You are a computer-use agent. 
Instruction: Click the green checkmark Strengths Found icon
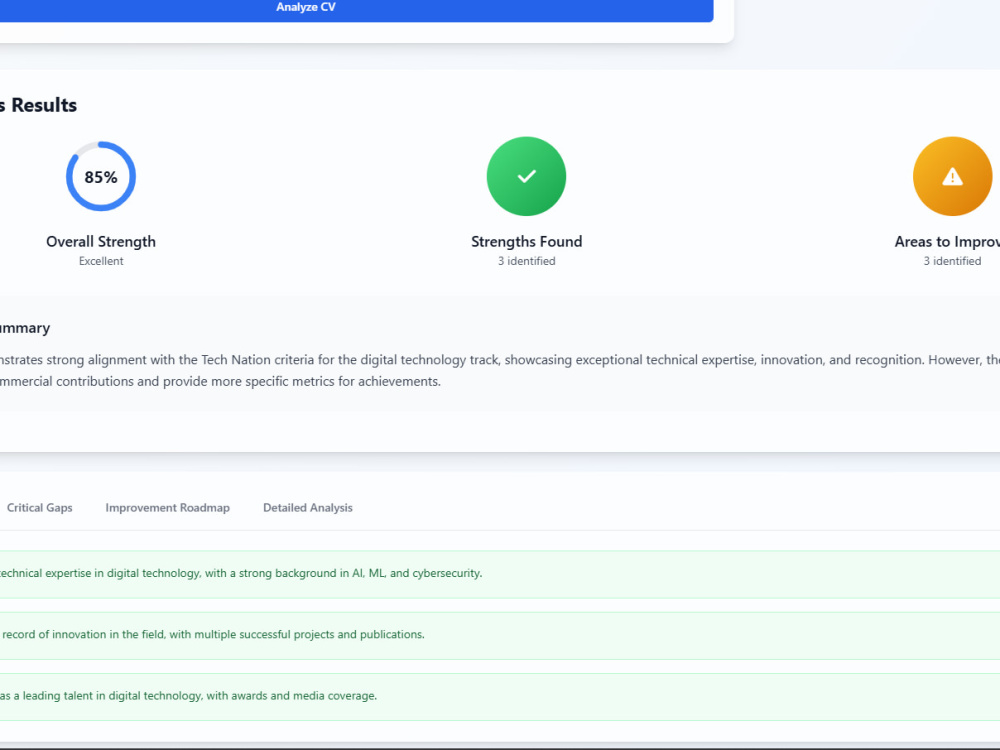526,176
